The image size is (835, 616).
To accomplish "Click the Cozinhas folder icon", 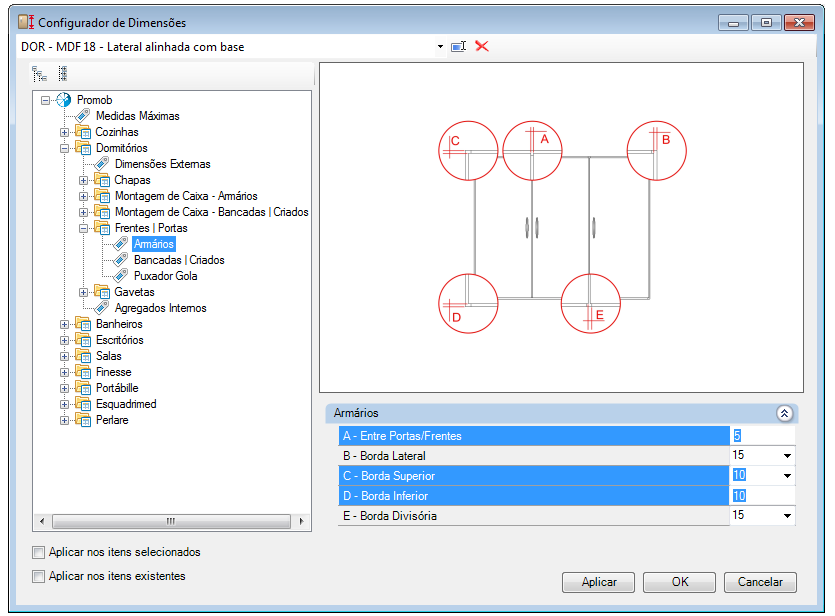I will click(83, 132).
